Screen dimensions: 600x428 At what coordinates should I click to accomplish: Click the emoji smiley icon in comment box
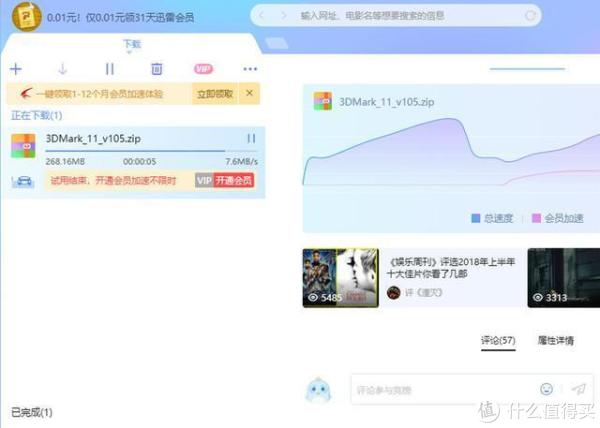coord(546,389)
